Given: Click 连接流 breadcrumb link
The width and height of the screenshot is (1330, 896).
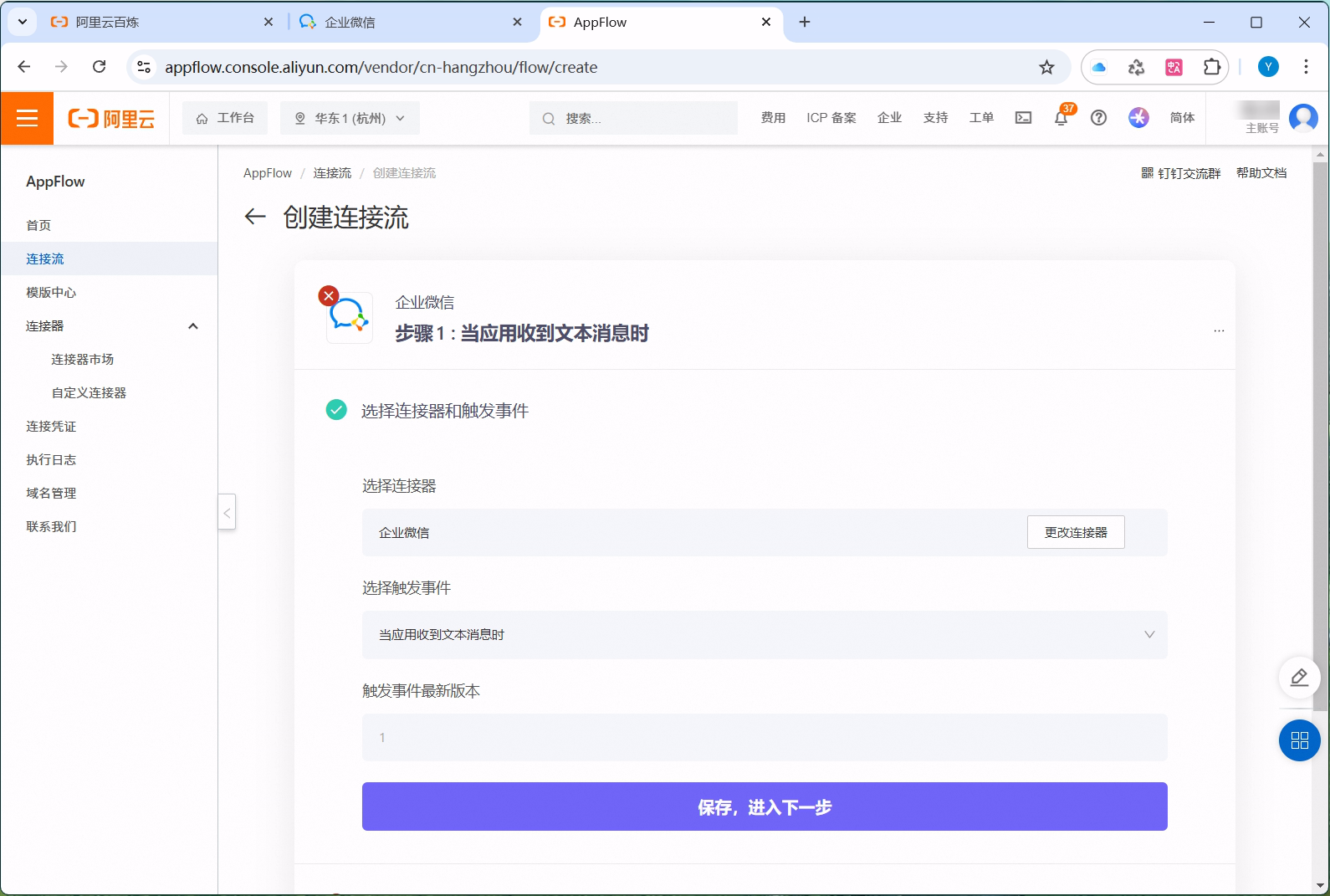Looking at the screenshot, I should (x=332, y=173).
